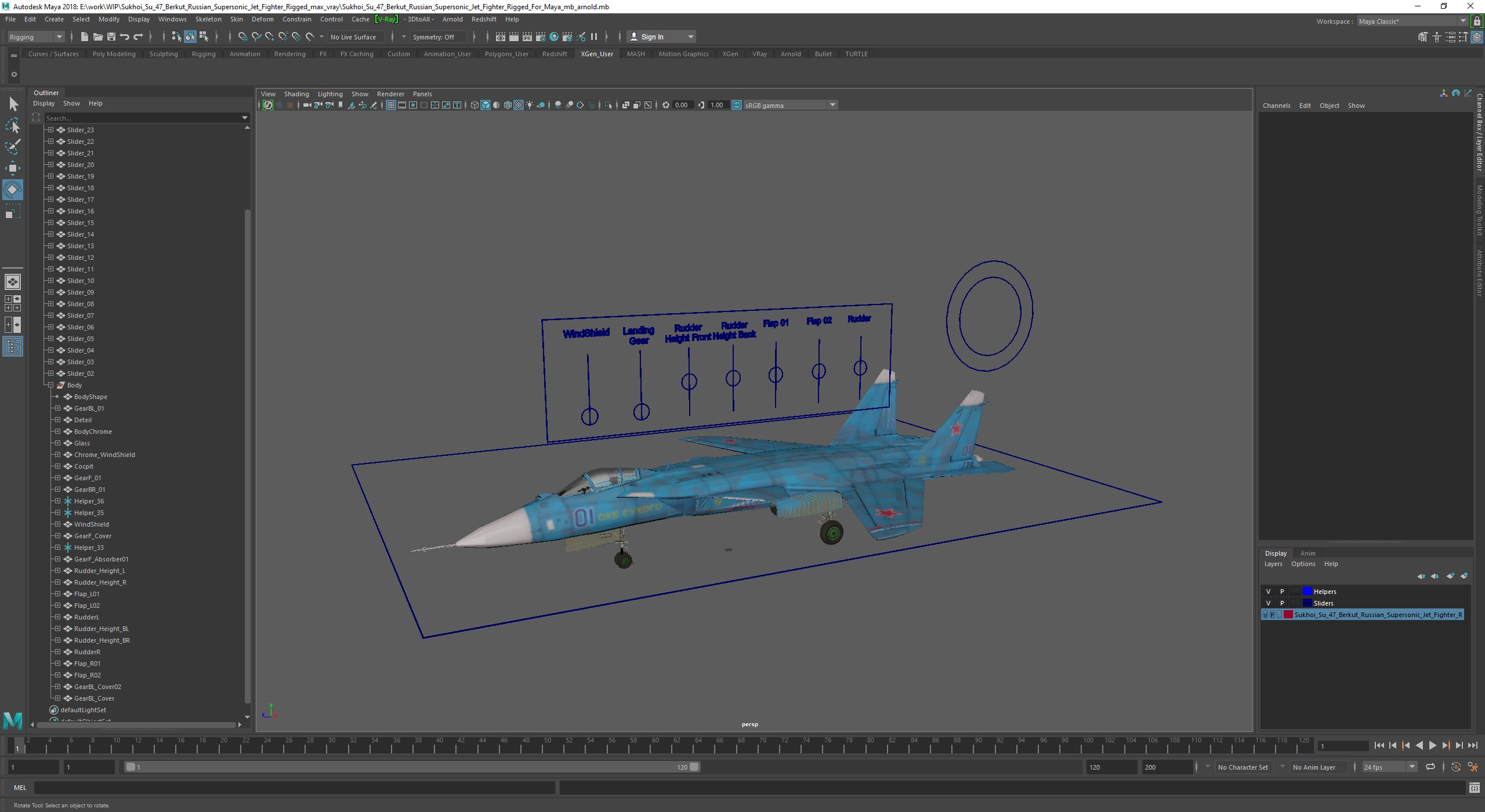Toggle loop playback icon

click(1430, 767)
